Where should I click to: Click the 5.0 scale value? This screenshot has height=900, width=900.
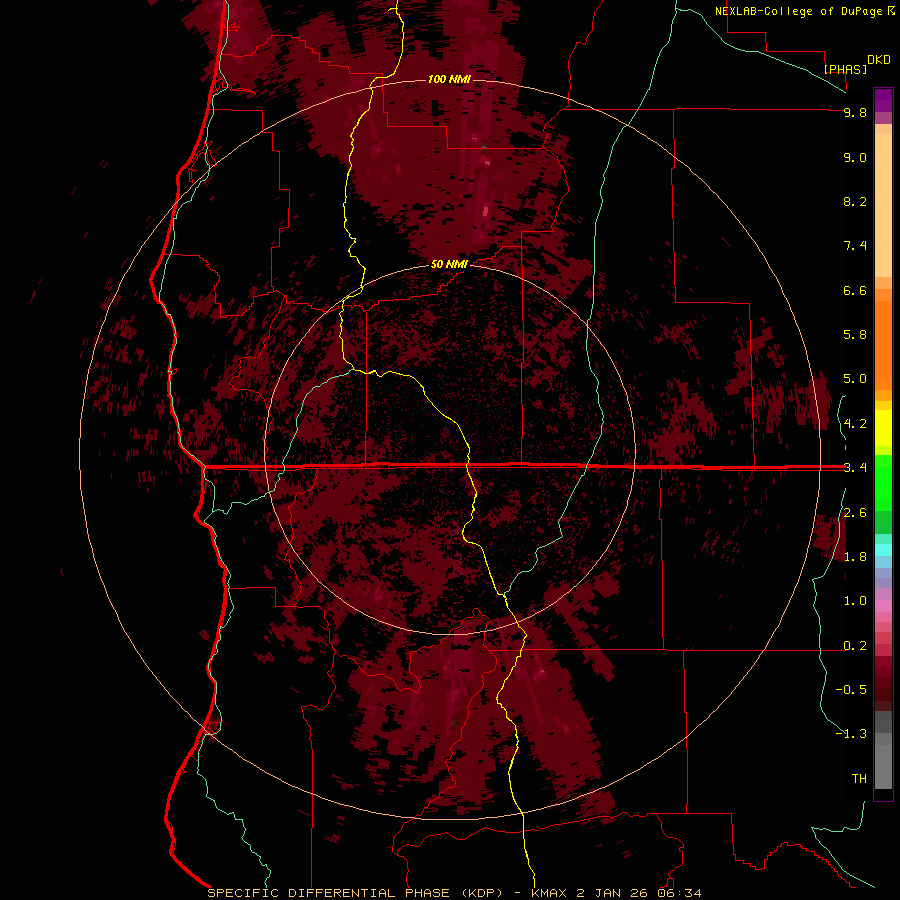click(x=855, y=379)
